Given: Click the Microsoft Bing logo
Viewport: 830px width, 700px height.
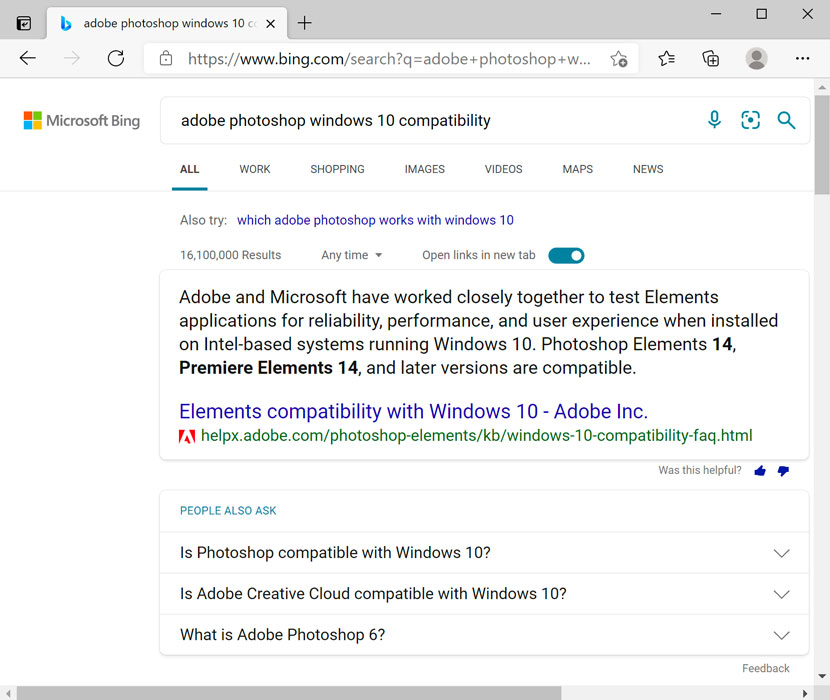Looking at the screenshot, I should [x=80, y=120].
